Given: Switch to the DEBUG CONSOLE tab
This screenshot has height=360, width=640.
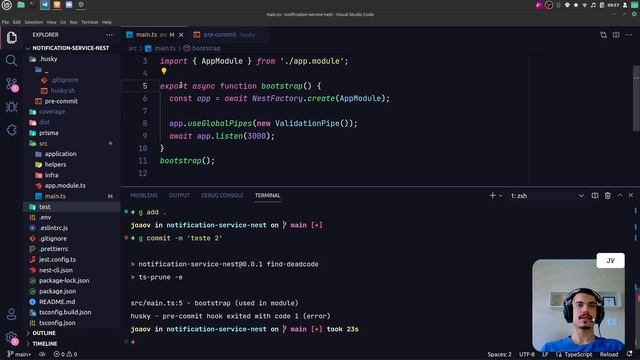Looking at the screenshot, I should [x=222, y=196].
